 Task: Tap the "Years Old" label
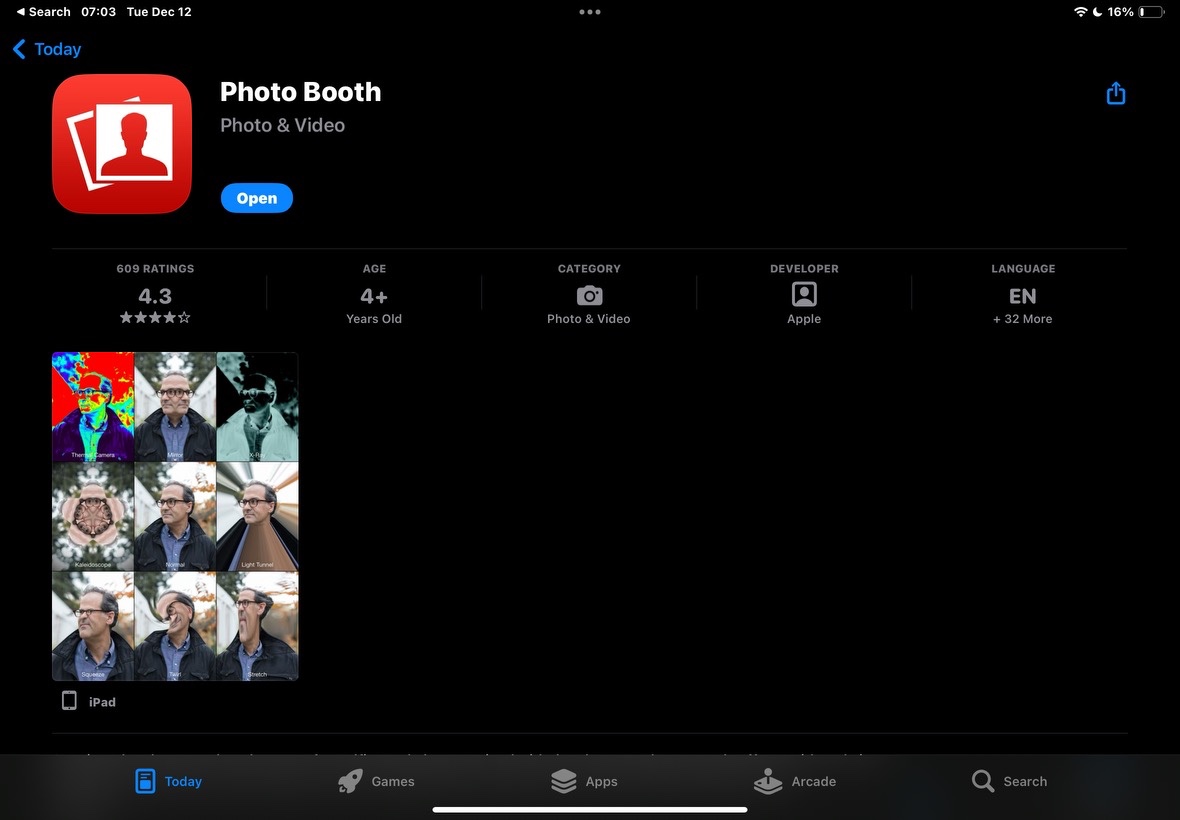[374, 319]
